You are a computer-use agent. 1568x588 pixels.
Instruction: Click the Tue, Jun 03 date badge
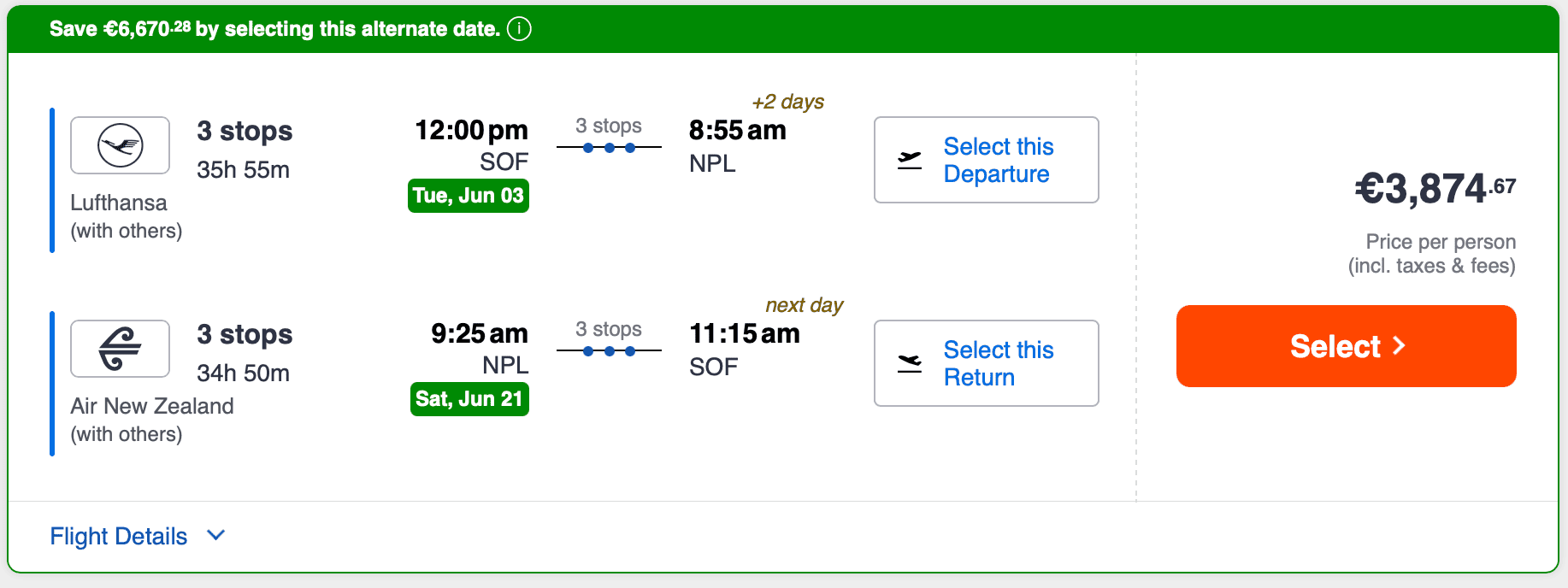coord(469,196)
